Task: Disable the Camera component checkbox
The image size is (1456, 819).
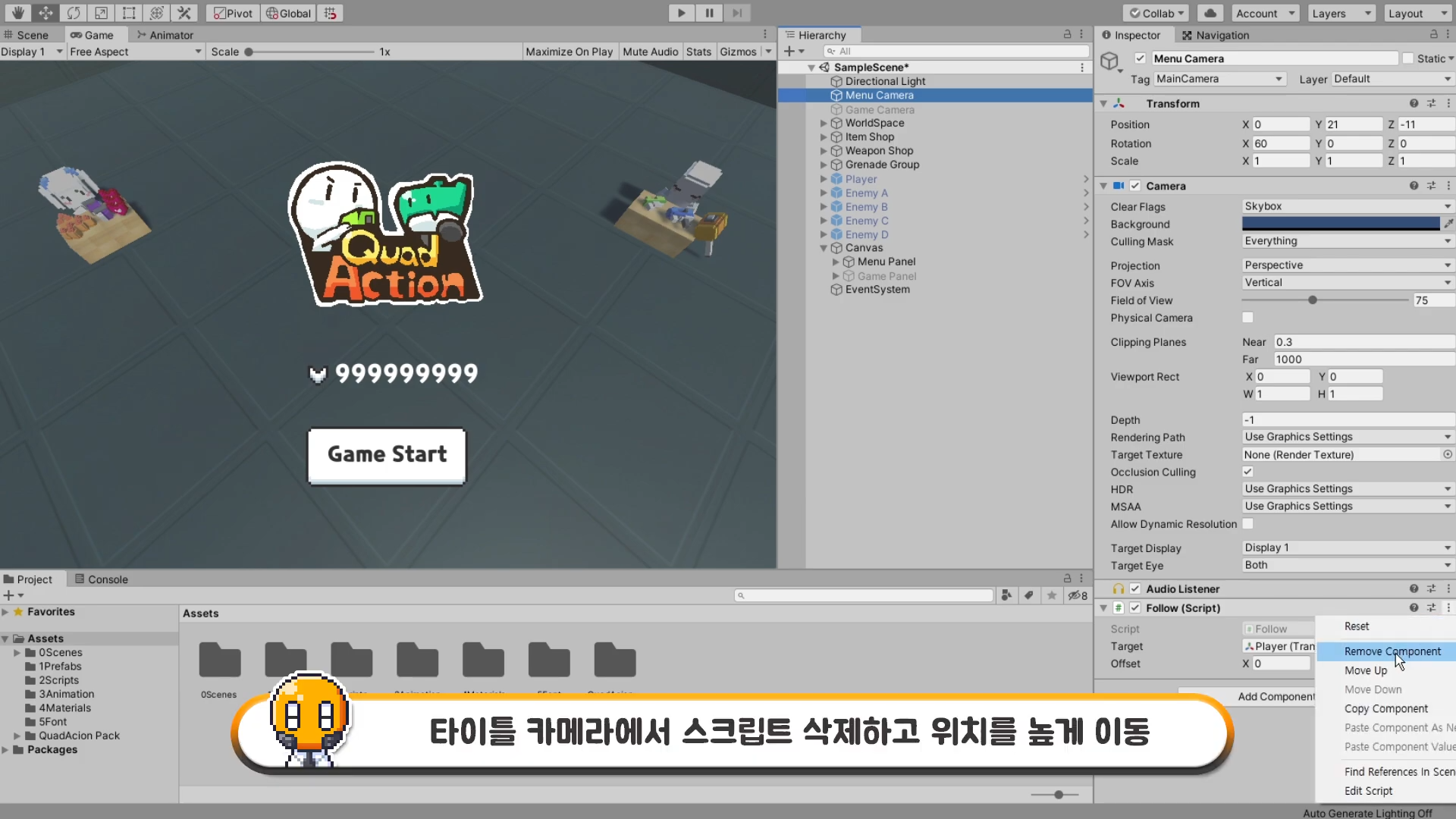Action: tap(1135, 186)
